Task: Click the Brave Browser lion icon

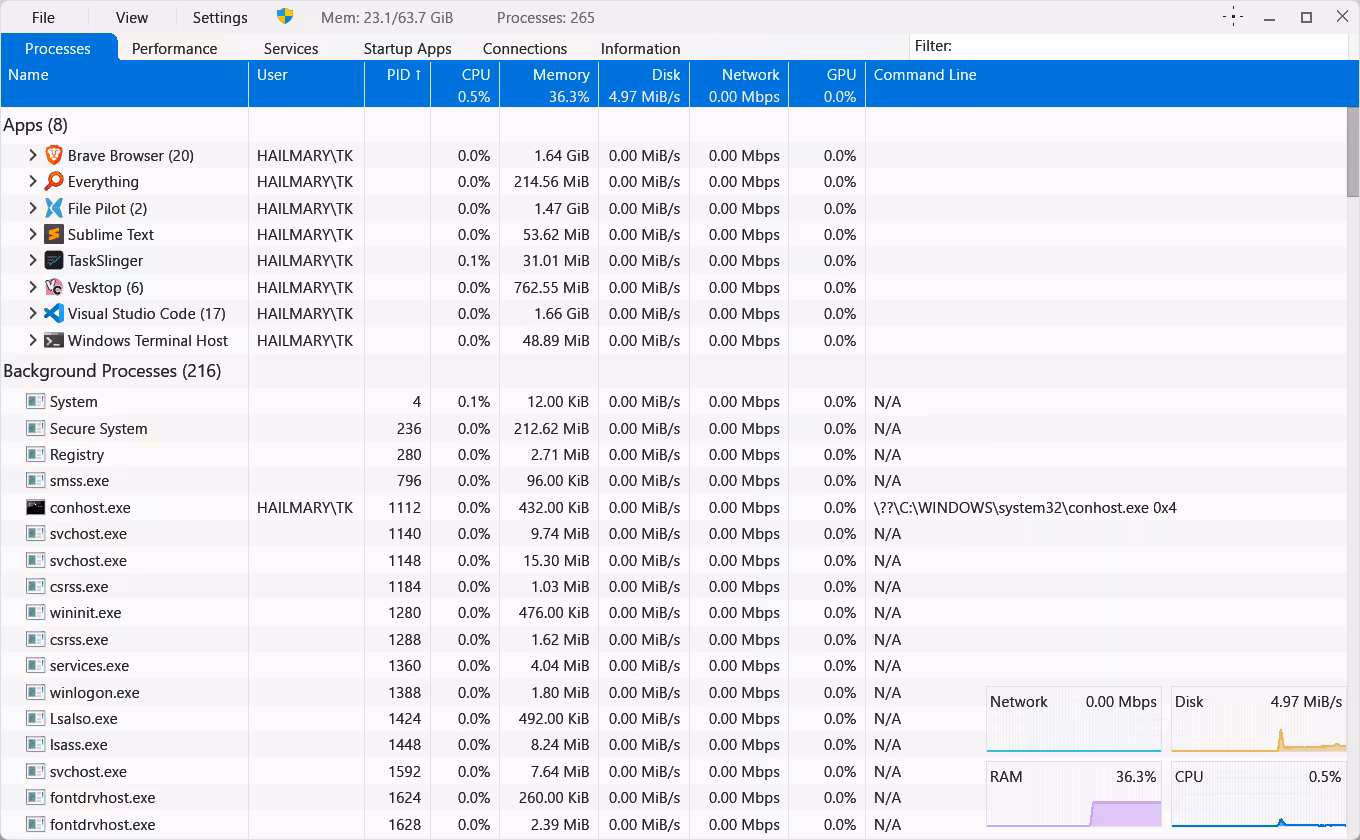Action: point(54,155)
